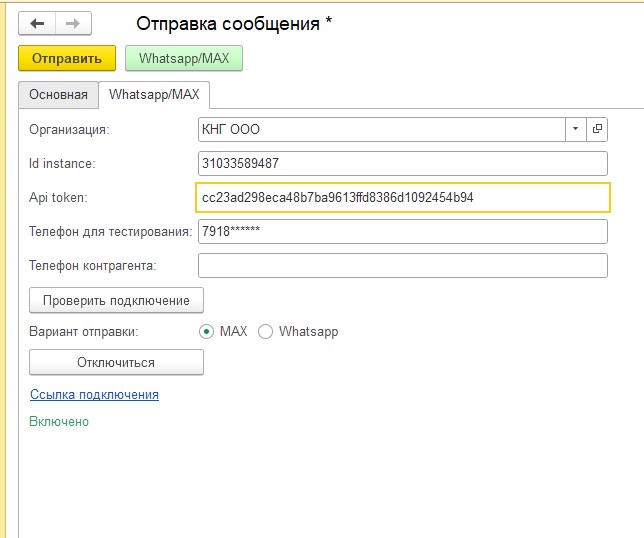Select the MAX sending option
Image resolution: width=644 pixels, height=538 pixels.
click(x=207, y=332)
